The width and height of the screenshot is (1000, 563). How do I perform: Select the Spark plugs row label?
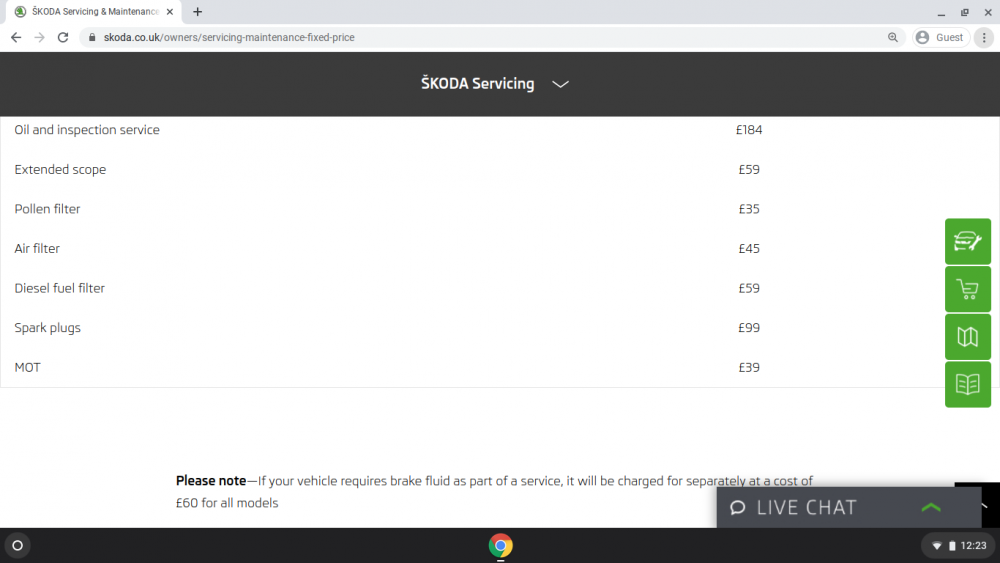tap(47, 328)
